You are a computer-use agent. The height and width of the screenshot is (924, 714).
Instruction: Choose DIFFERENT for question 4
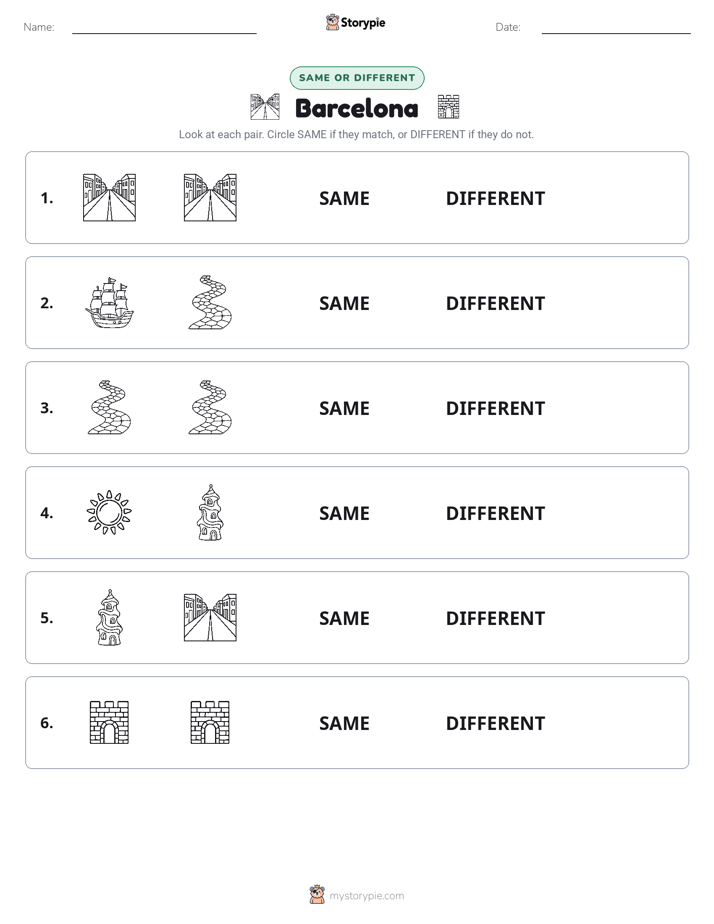click(x=495, y=513)
